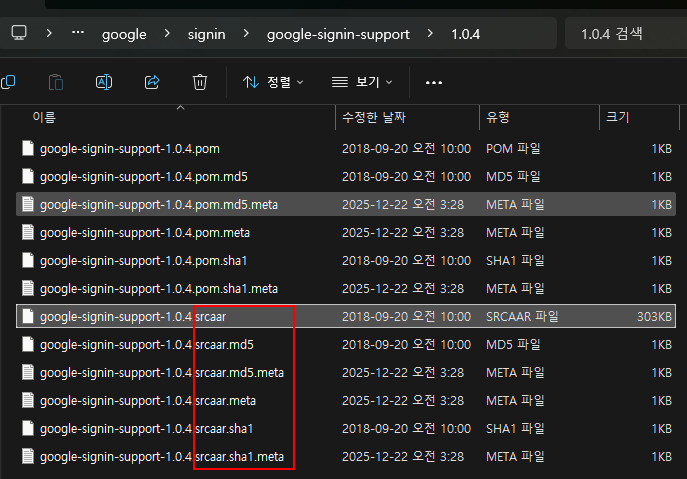Click file icon of the .pom.md5 file
The width and height of the screenshot is (687, 479).
28,176
